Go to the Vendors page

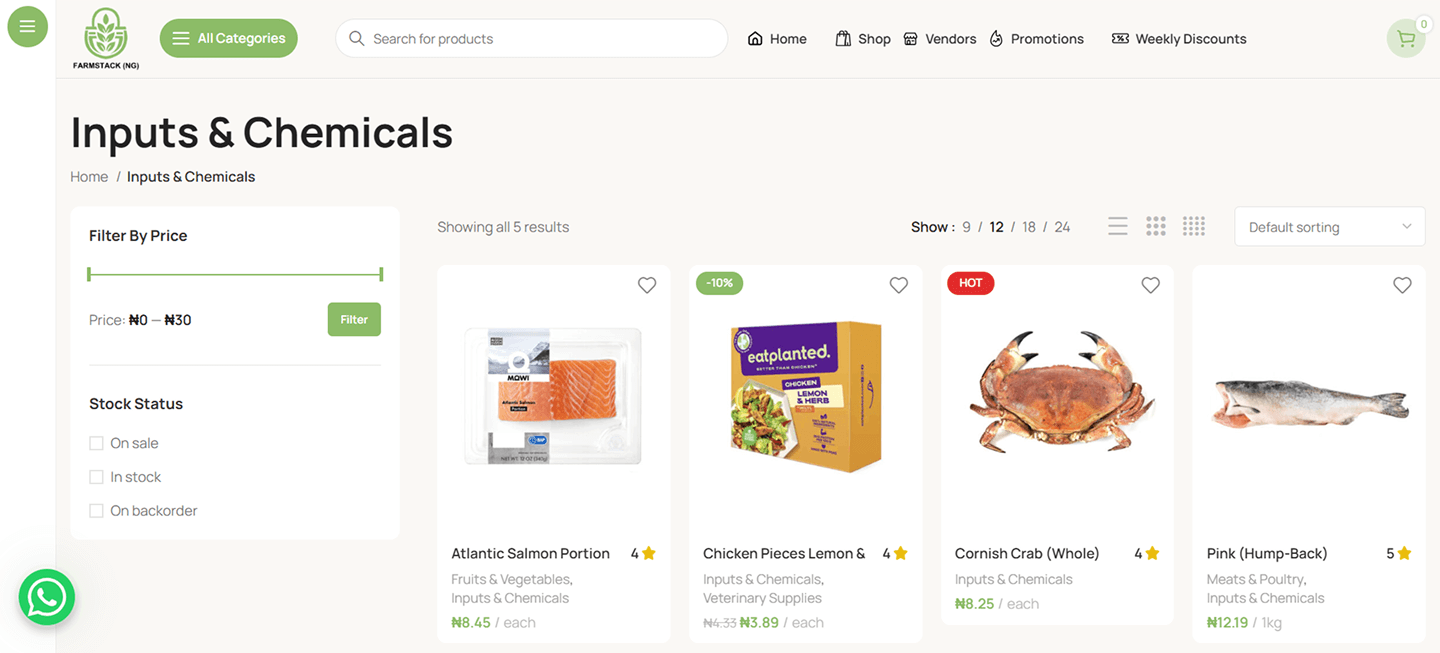[940, 39]
